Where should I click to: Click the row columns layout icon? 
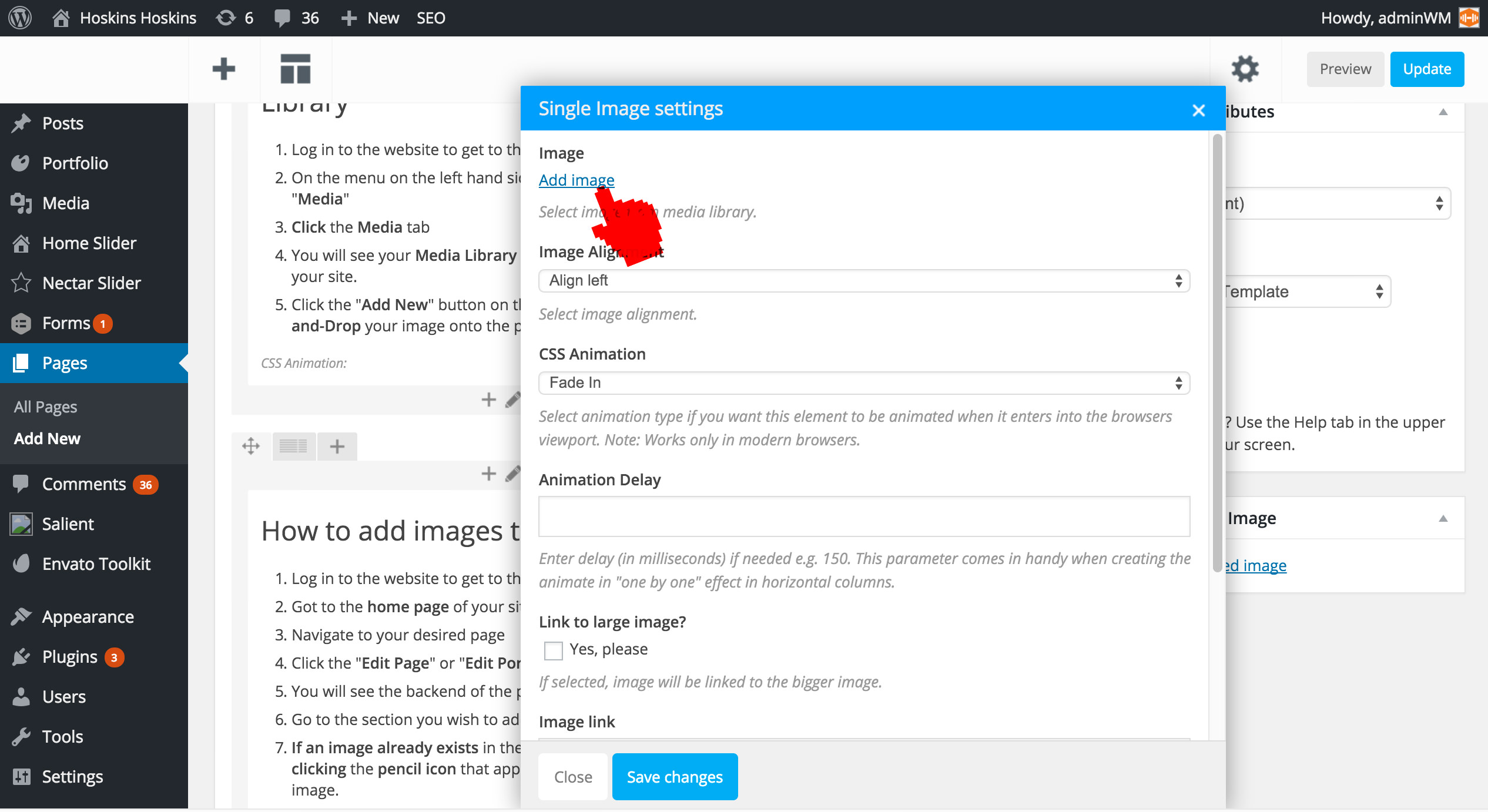click(294, 447)
